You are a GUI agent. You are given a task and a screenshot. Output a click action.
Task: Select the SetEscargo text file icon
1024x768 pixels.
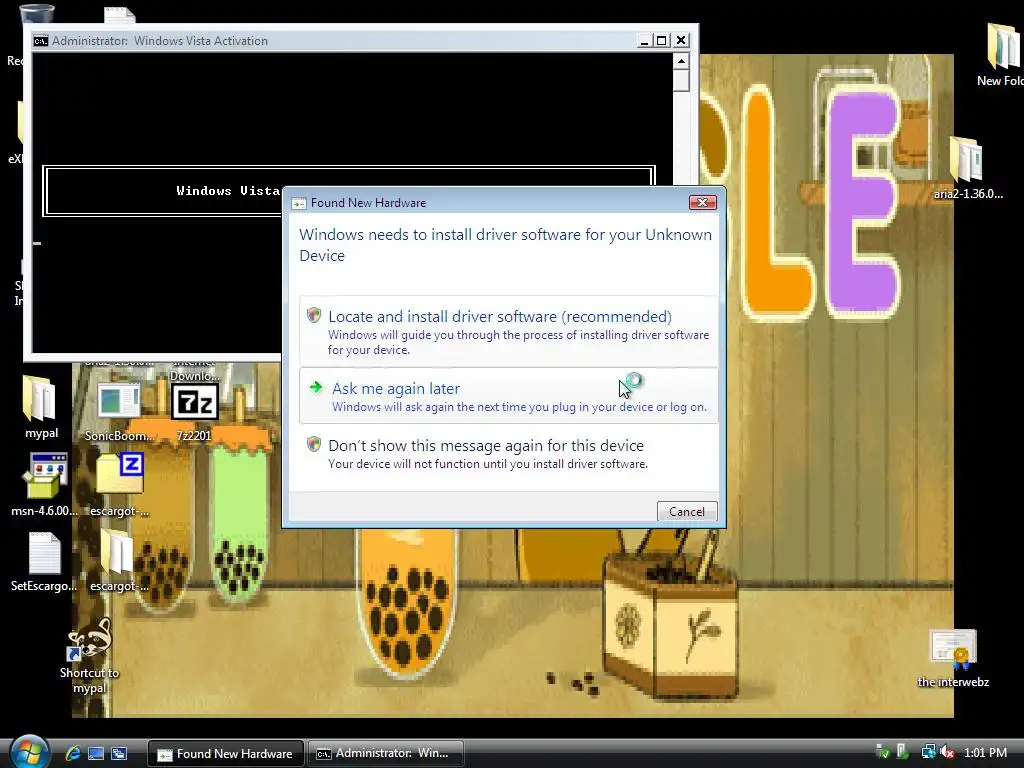tap(44, 562)
